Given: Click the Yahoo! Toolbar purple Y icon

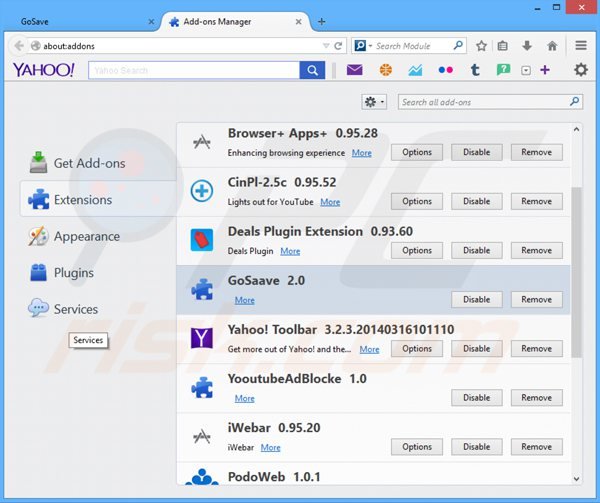Looking at the screenshot, I should (x=202, y=338).
